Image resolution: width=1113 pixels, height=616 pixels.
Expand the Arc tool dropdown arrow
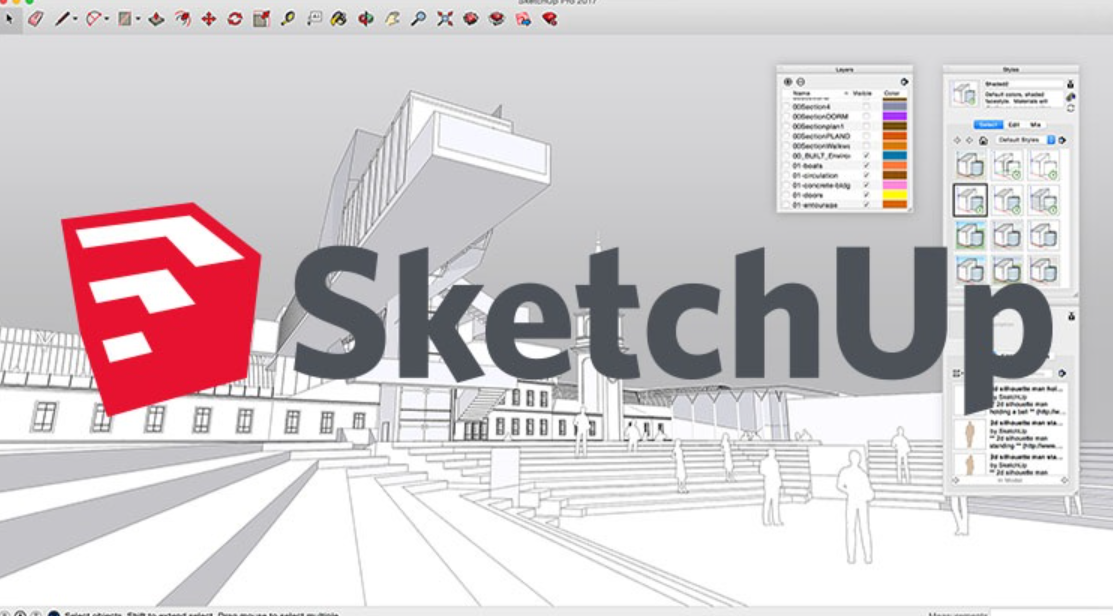click(106, 20)
